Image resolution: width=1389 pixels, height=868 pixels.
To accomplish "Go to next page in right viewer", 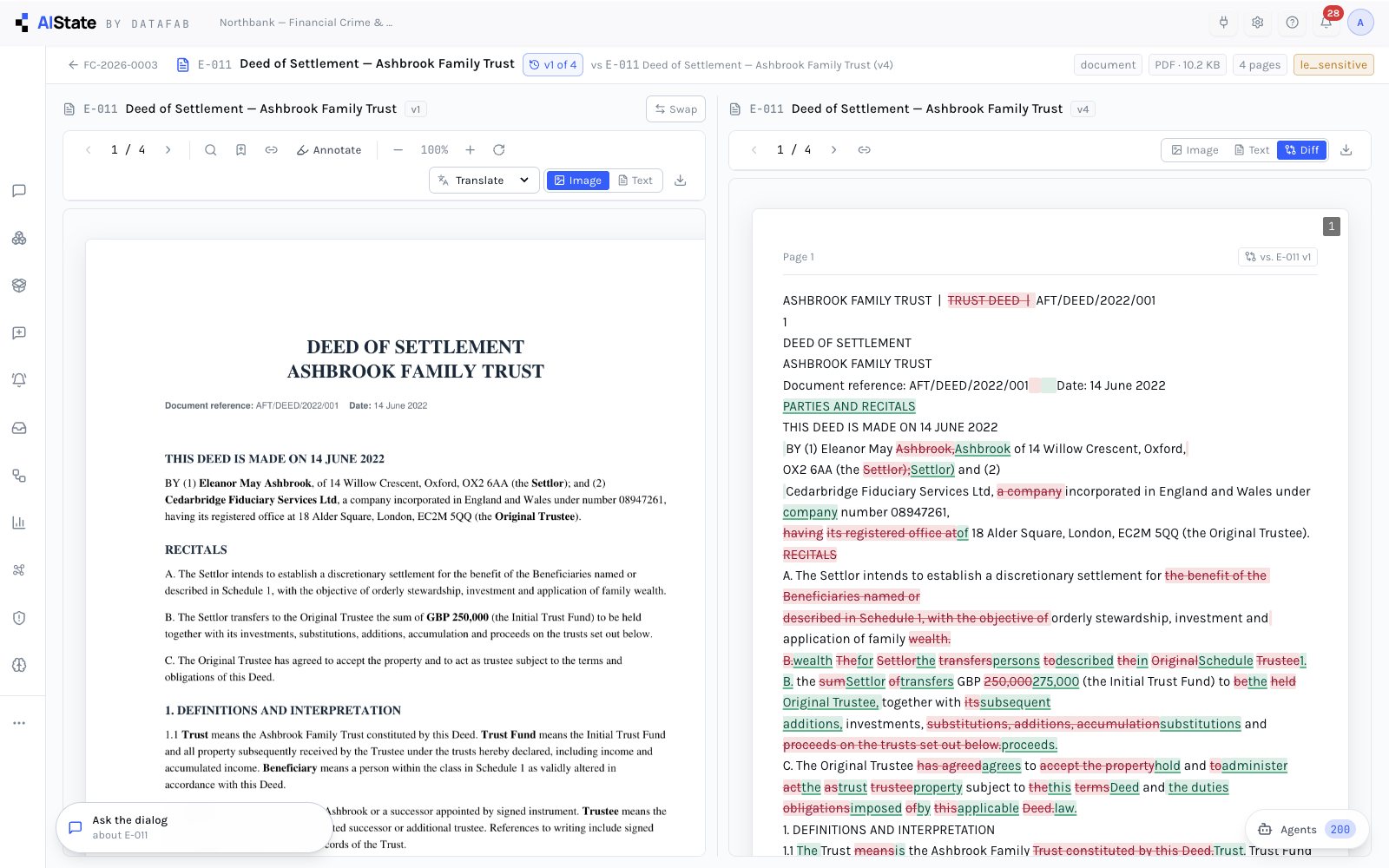I will tap(834, 150).
